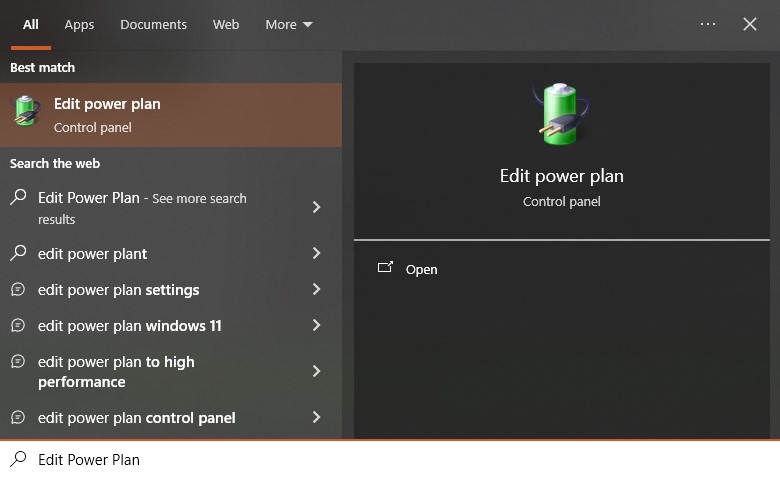Click magnifier icon beside 'See more search results'
Image resolution: width=780 pixels, height=477 pixels.
[x=18, y=197]
